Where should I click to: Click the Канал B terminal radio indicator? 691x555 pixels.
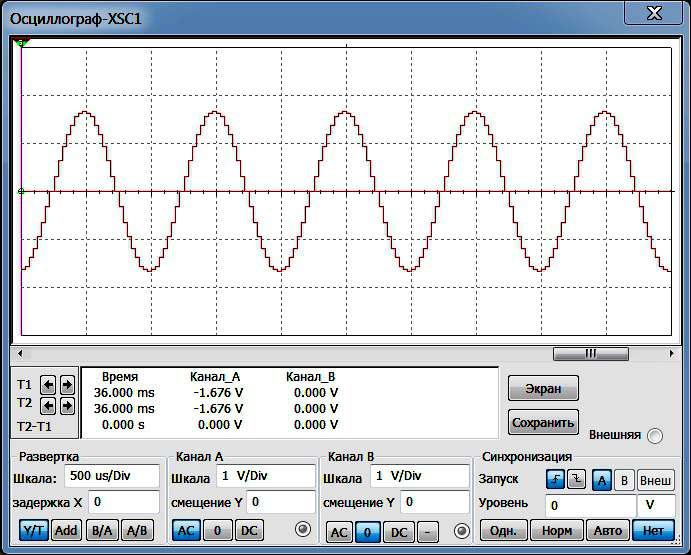tap(462, 531)
